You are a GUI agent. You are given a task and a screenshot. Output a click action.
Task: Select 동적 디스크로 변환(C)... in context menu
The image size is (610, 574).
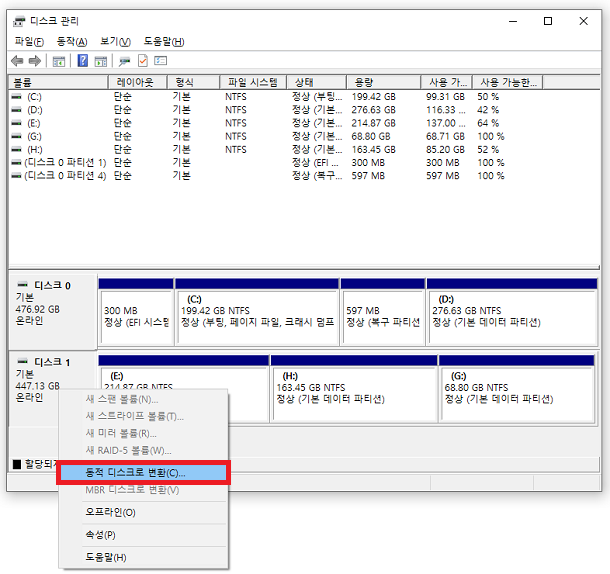tap(136, 472)
